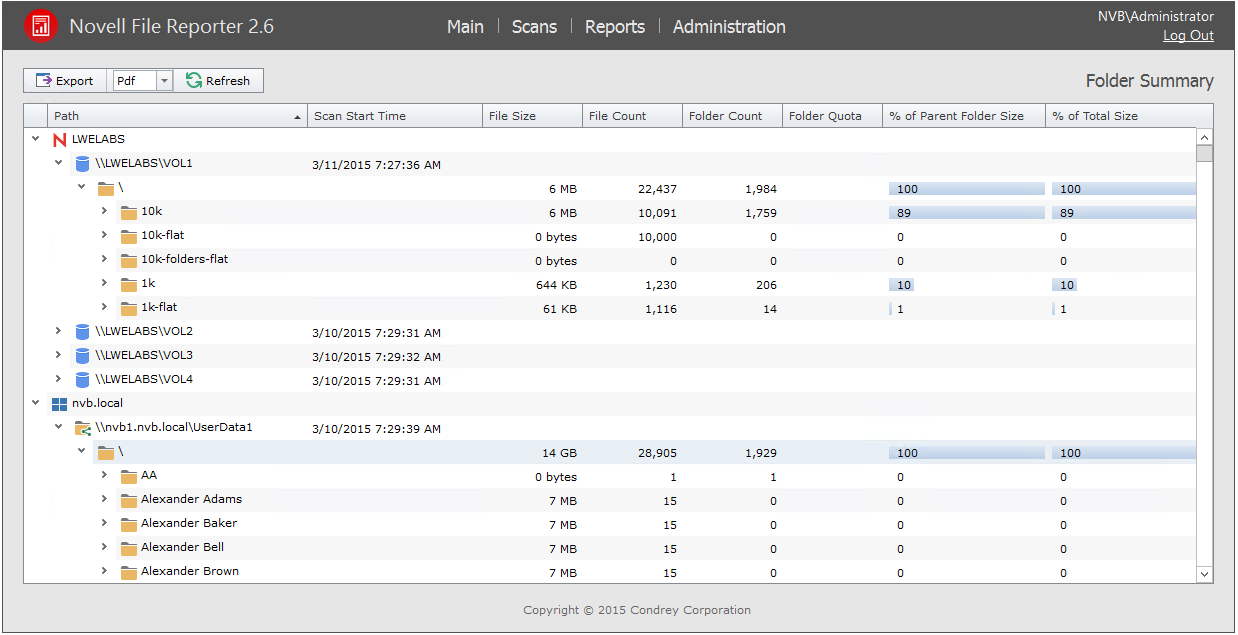Click the UserData1 network share icon

pos(83,428)
